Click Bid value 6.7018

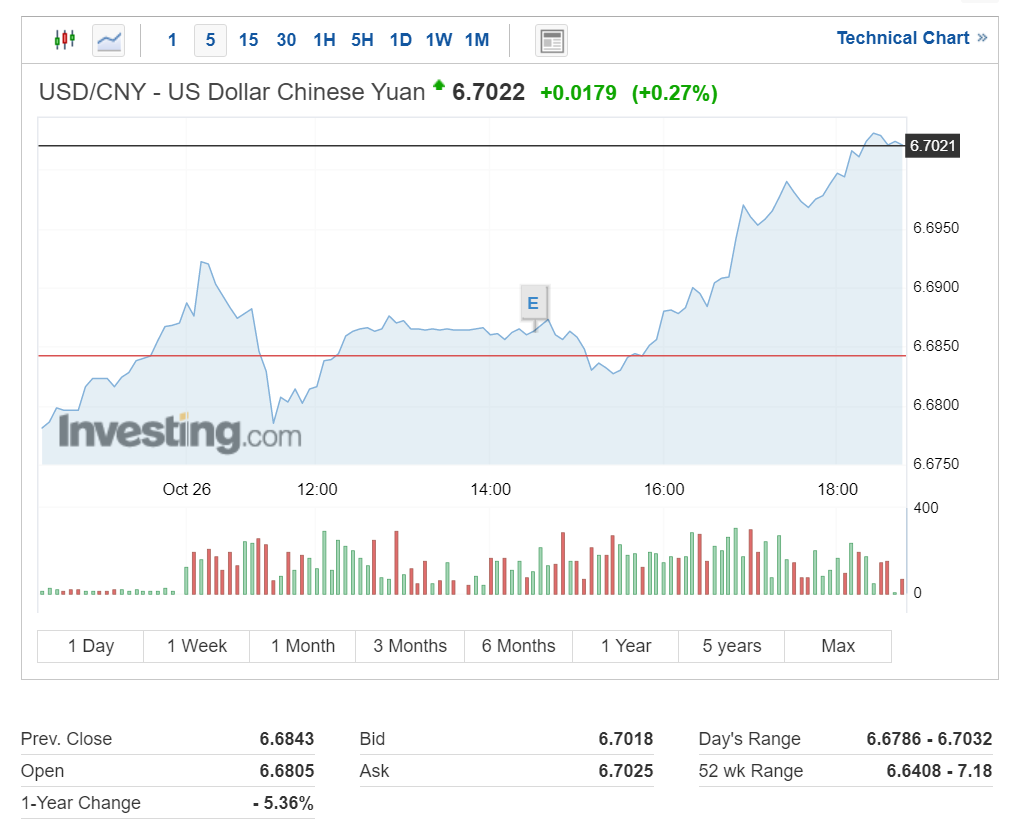(625, 739)
